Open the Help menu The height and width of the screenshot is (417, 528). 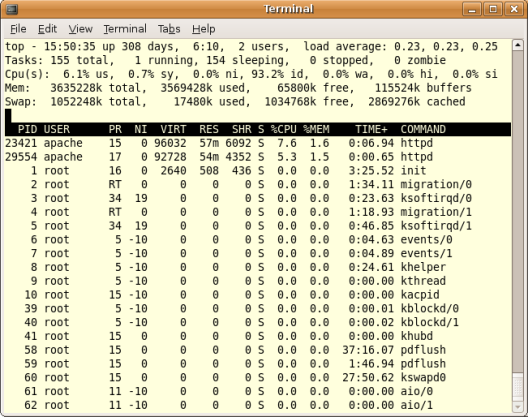pos(203,29)
